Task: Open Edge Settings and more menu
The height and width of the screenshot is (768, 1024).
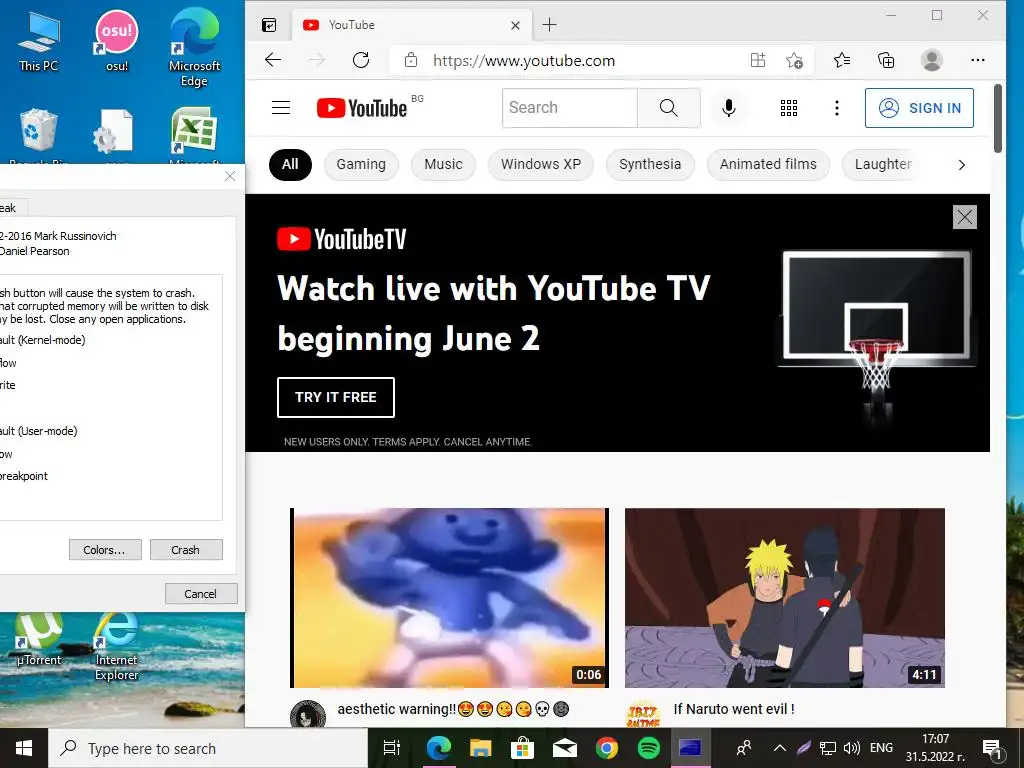Action: [x=978, y=60]
